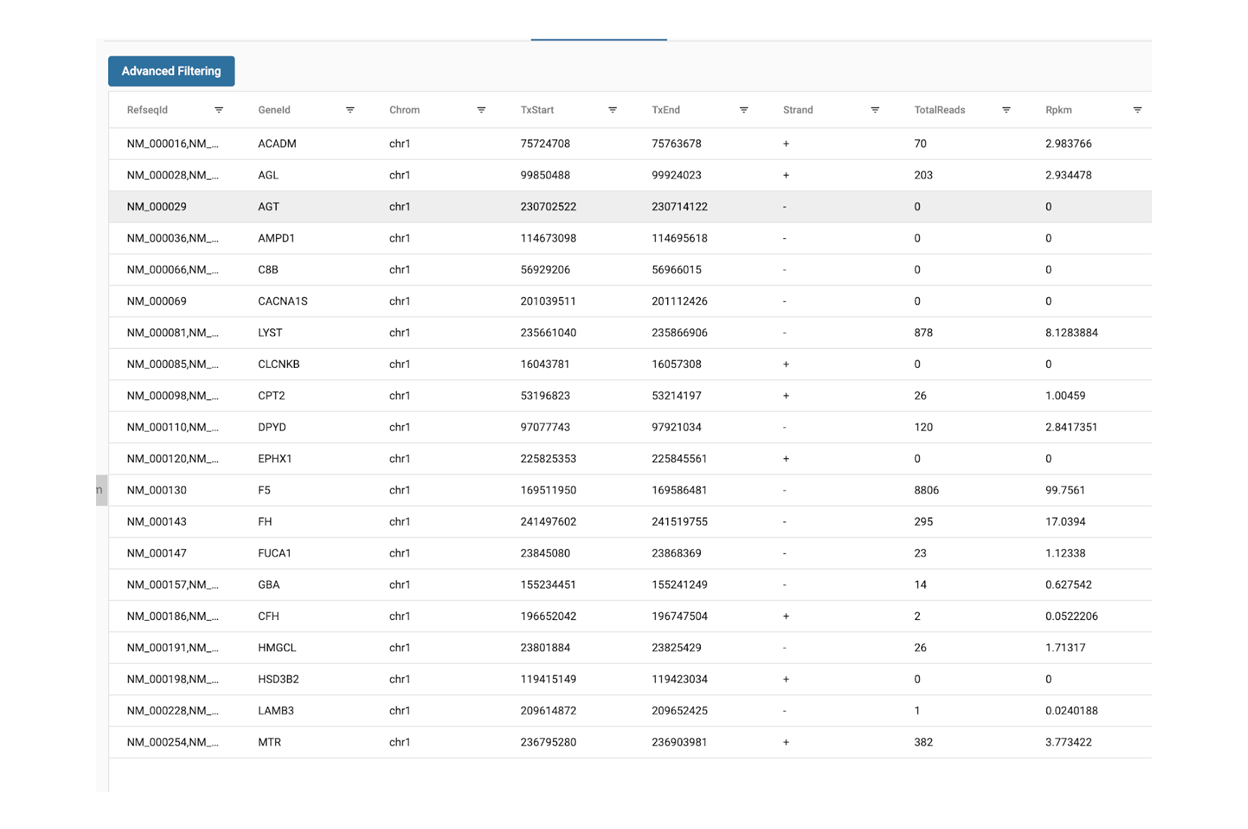The height and width of the screenshot is (829, 1248).
Task: Open the TotalReads column filter icon
Action: click(1006, 110)
